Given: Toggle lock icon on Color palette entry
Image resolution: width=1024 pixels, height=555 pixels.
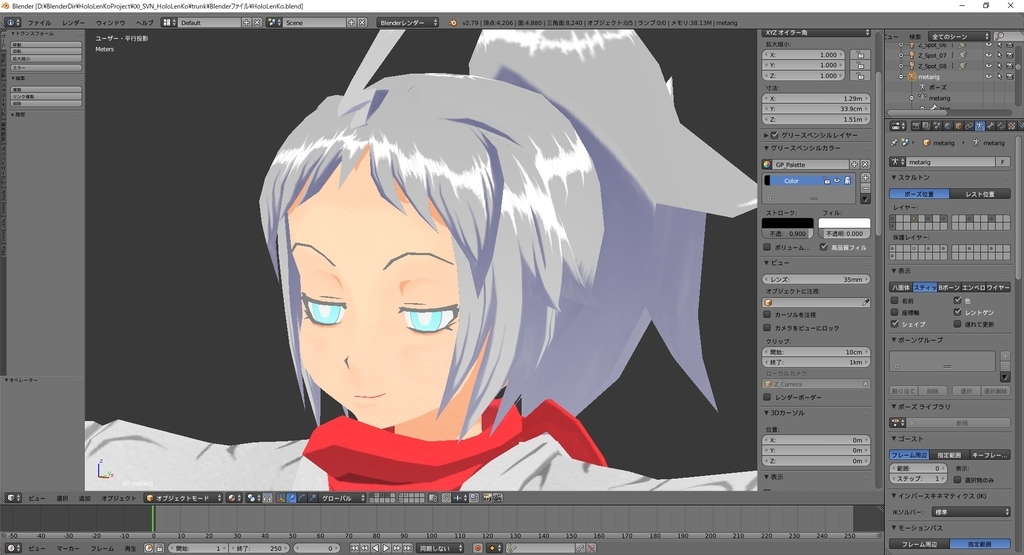Looking at the screenshot, I should click(827, 181).
